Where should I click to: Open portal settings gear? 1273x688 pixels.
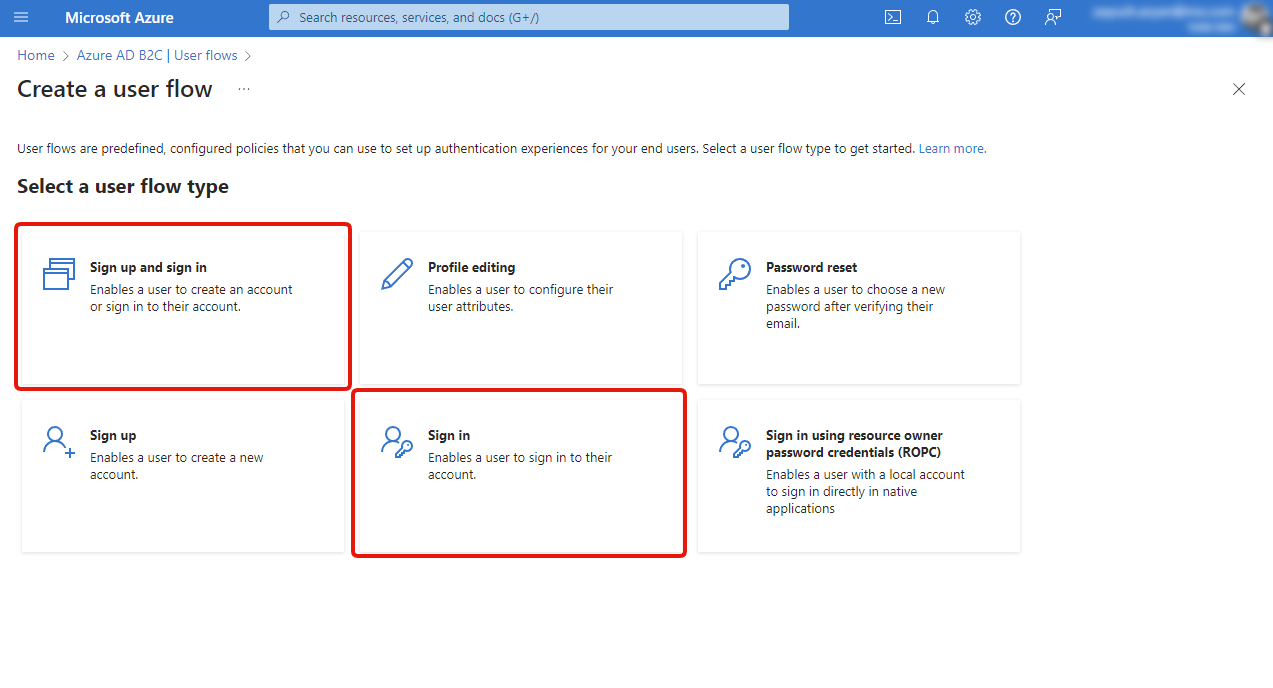point(972,17)
